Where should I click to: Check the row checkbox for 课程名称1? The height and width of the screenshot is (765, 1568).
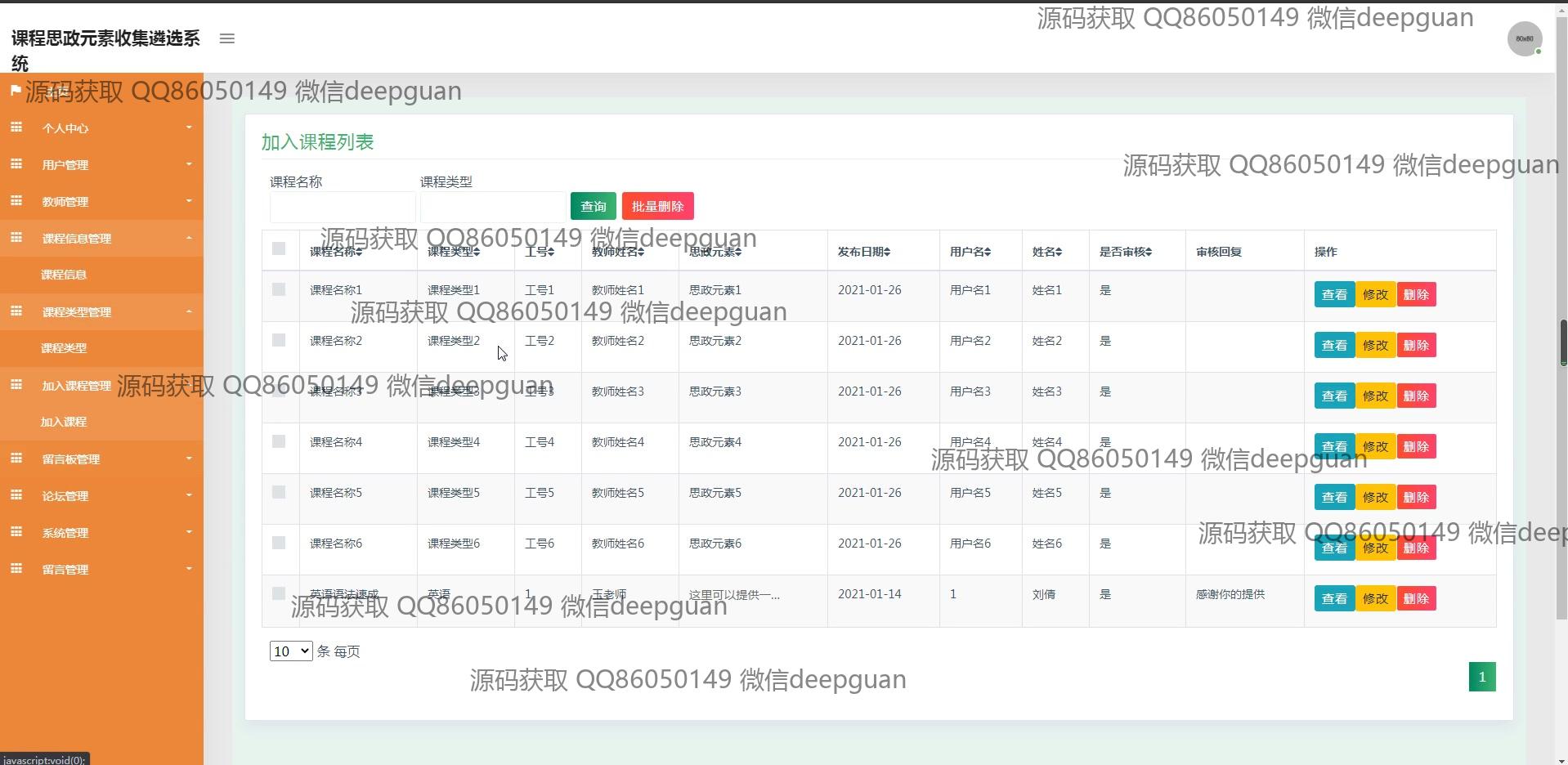[x=279, y=289]
